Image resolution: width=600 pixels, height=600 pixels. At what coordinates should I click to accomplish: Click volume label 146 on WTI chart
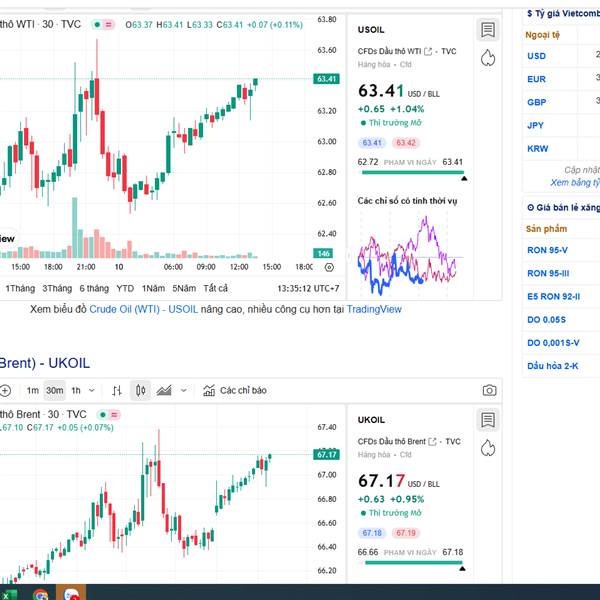[x=323, y=253]
